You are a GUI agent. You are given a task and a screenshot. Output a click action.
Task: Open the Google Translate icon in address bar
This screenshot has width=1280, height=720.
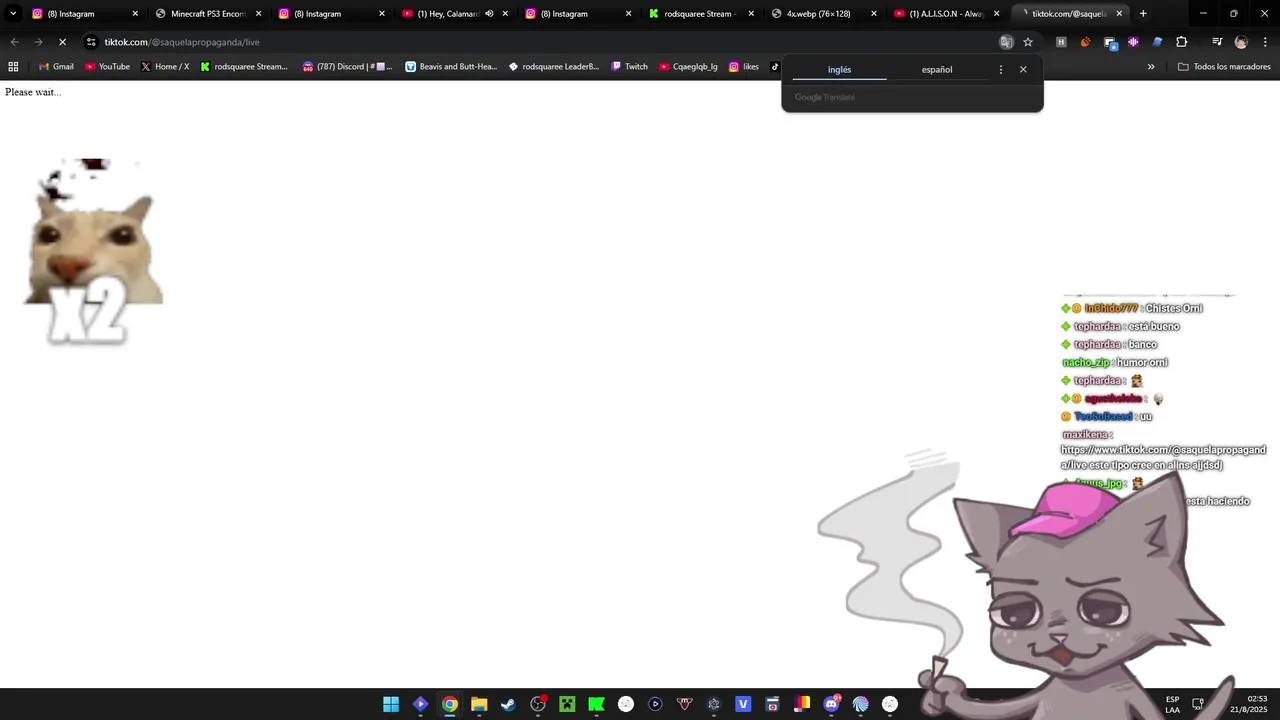[x=1006, y=42]
